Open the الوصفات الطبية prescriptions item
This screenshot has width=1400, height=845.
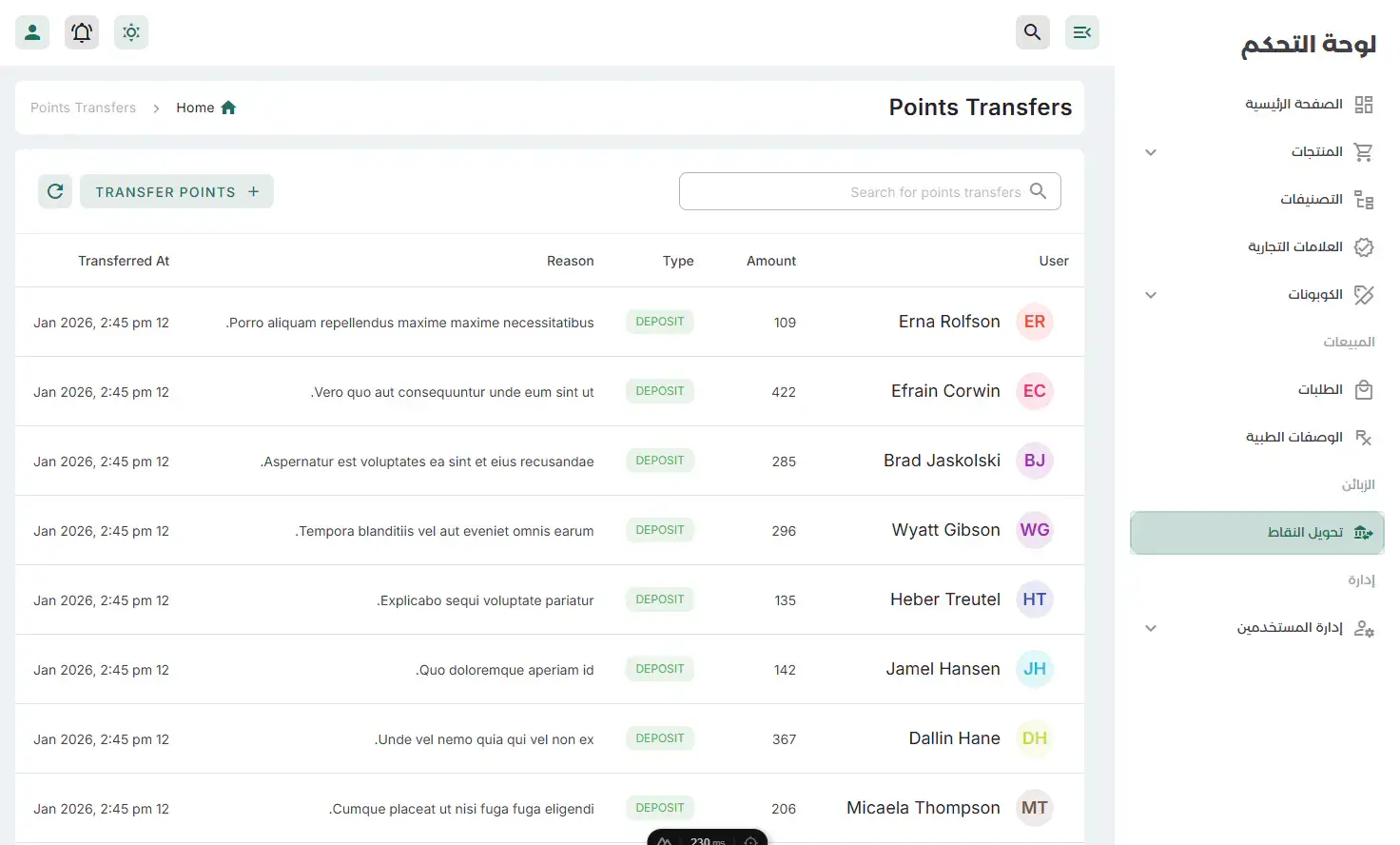(1257, 437)
